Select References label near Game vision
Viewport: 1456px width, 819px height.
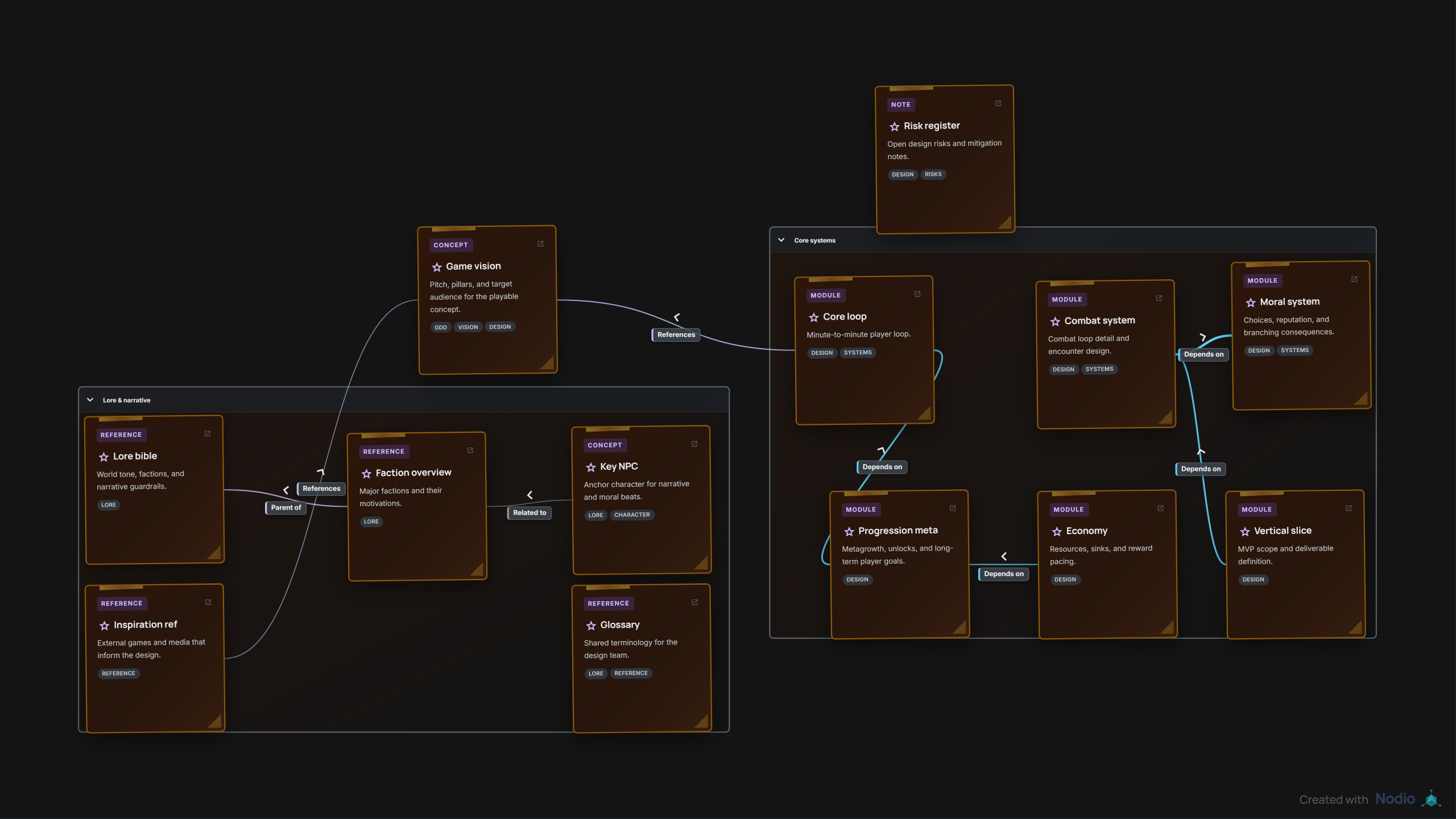pos(676,335)
